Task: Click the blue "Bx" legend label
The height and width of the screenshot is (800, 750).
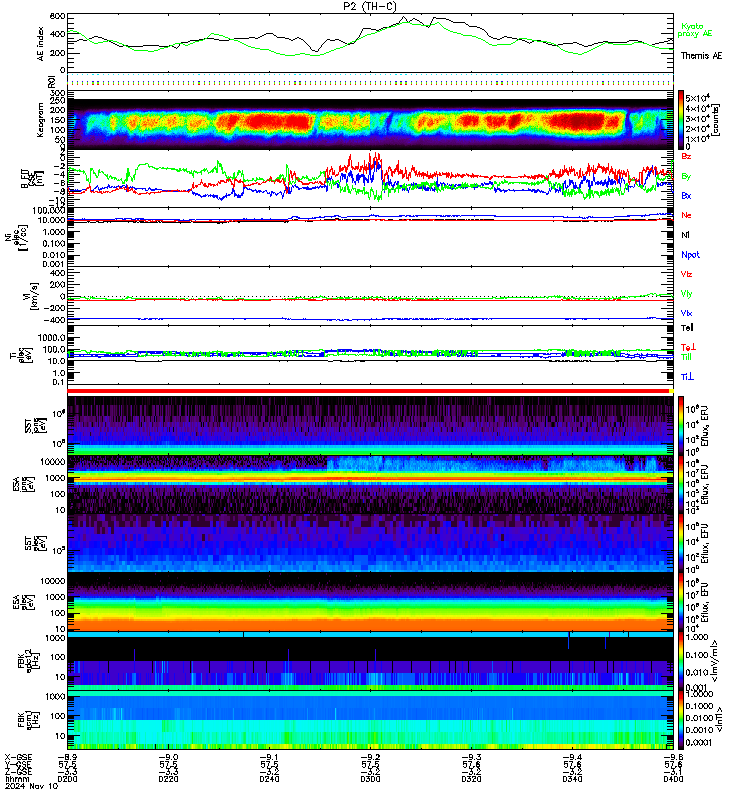Action: point(686,195)
